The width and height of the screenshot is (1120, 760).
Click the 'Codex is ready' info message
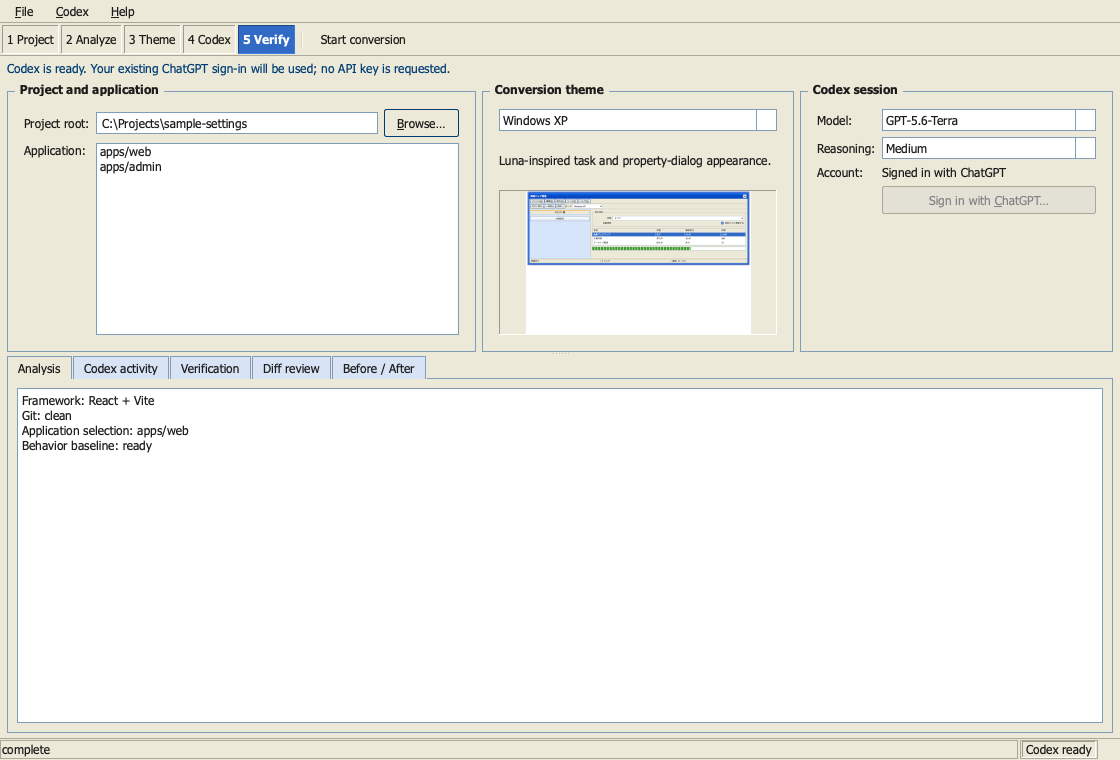pos(229,69)
